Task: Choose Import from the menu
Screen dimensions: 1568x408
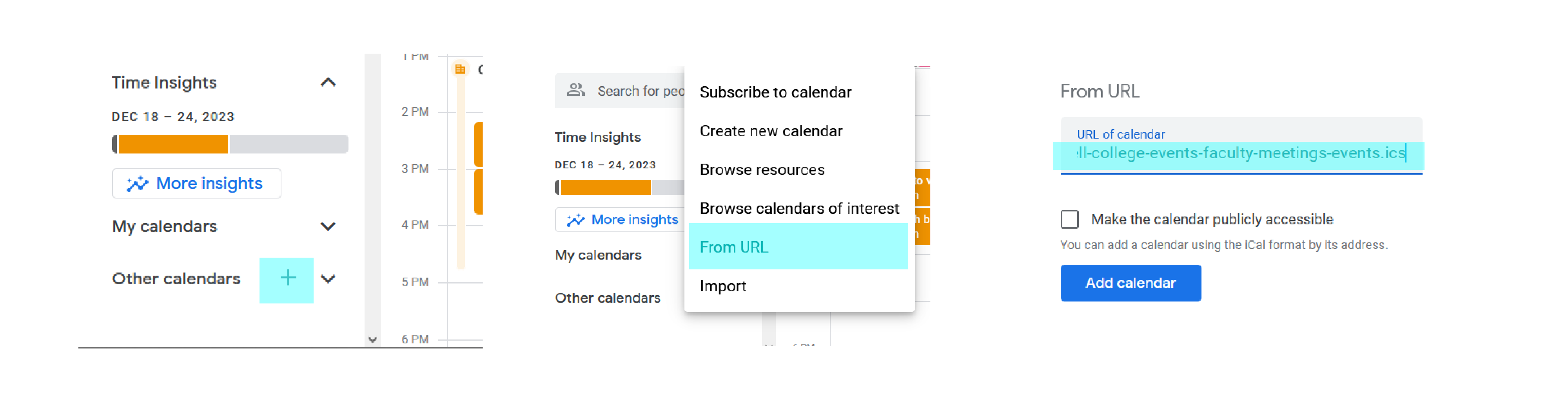Action: (x=722, y=286)
